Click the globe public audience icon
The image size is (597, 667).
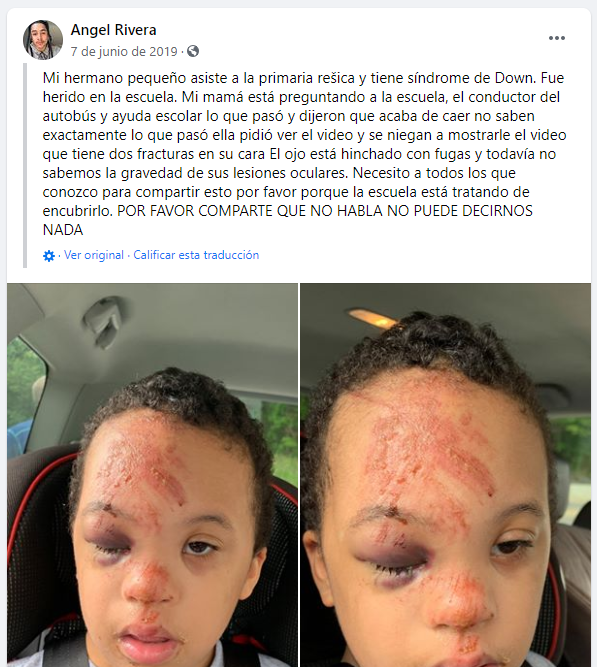(x=193, y=51)
